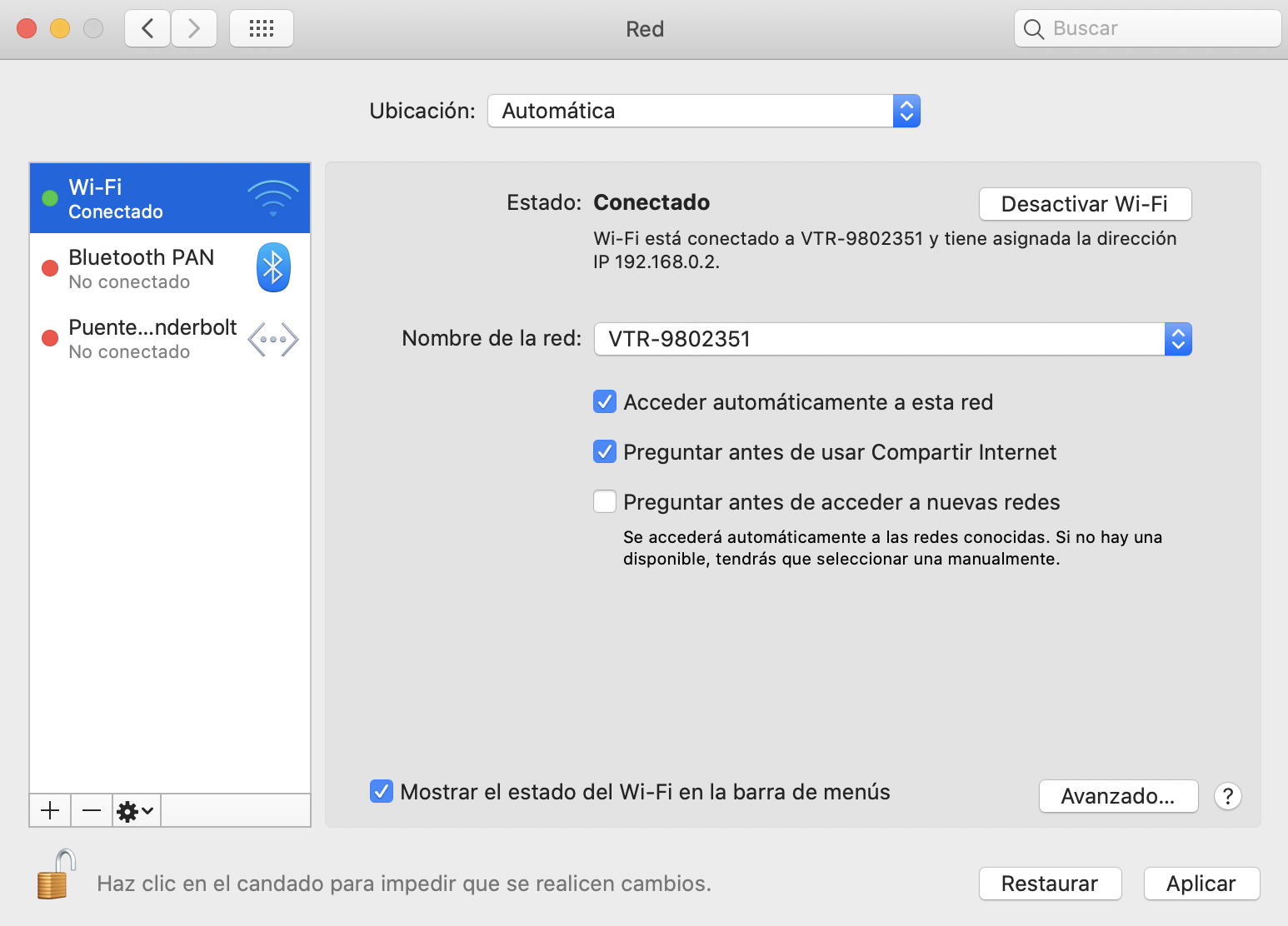Screen dimensions: 1288x926
Task: Select Bluetooth PAN service
Action: click(x=170, y=268)
